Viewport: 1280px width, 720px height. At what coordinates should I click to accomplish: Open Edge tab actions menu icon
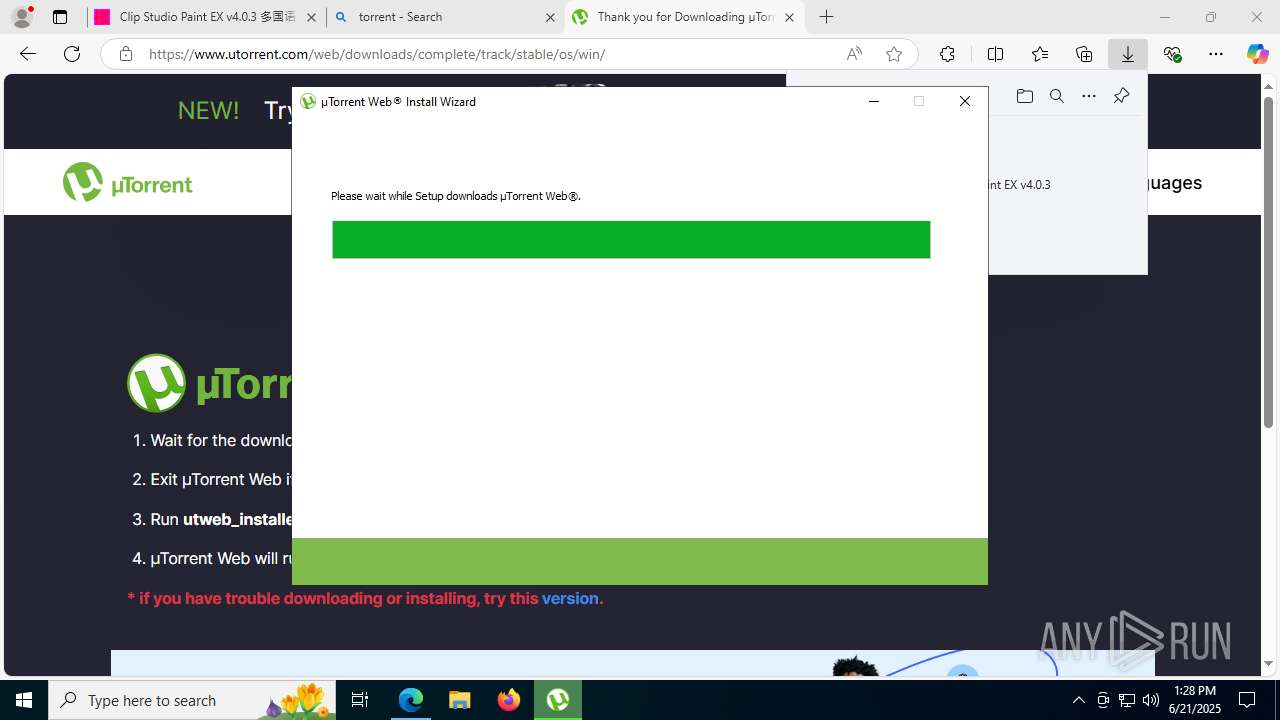(60, 17)
